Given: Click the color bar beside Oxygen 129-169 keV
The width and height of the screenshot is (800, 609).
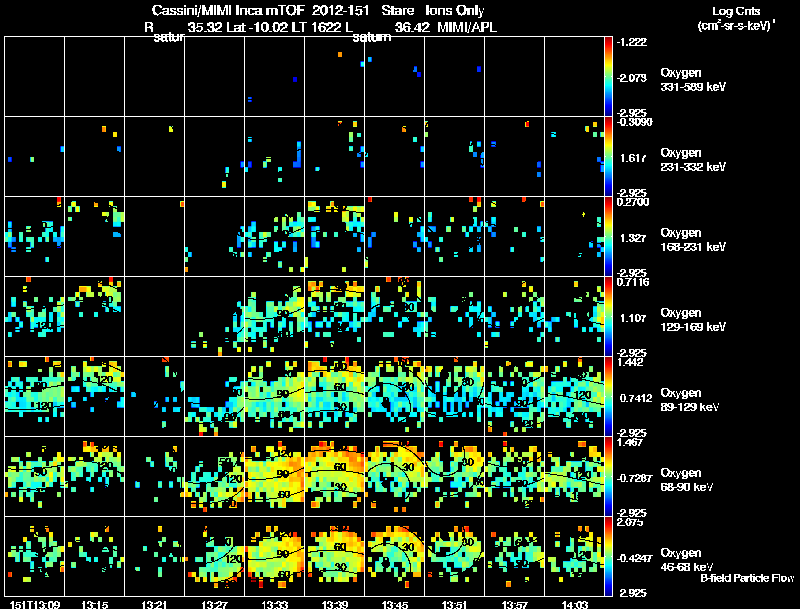Looking at the screenshot, I should [x=608, y=317].
